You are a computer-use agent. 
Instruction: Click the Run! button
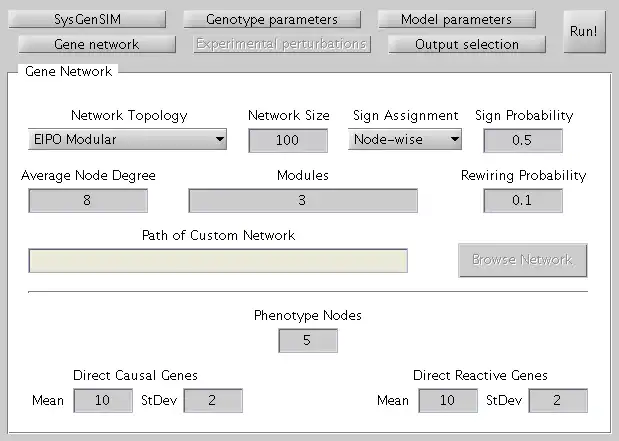click(x=584, y=32)
